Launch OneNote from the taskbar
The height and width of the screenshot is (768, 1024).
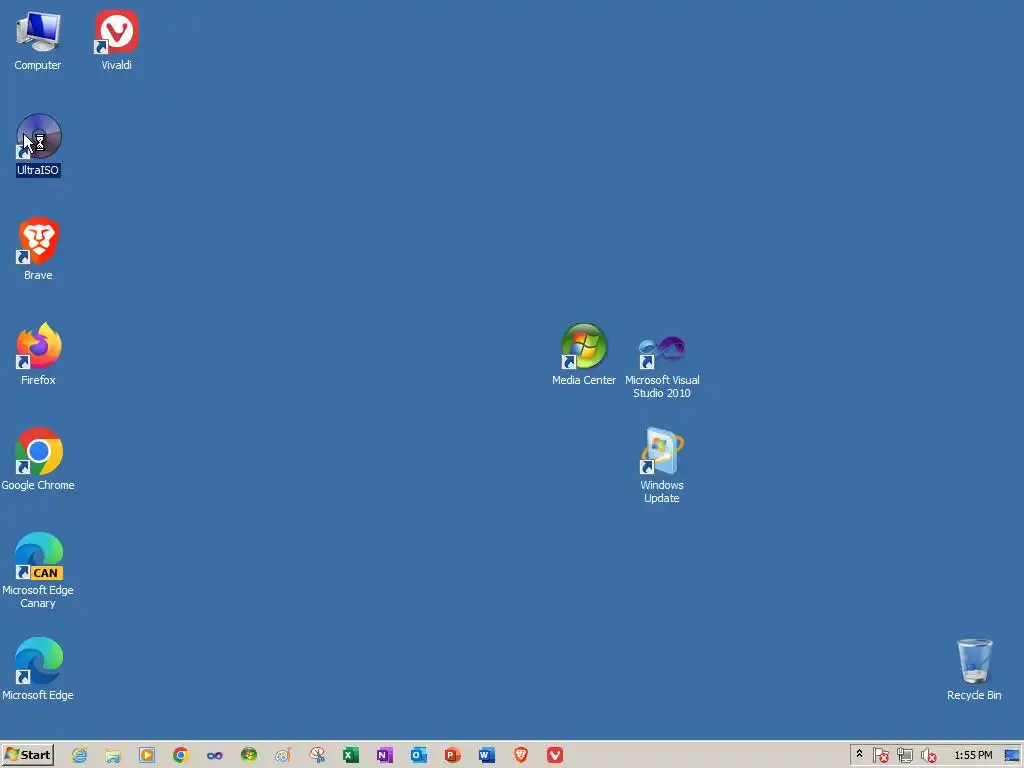click(385, 756)
